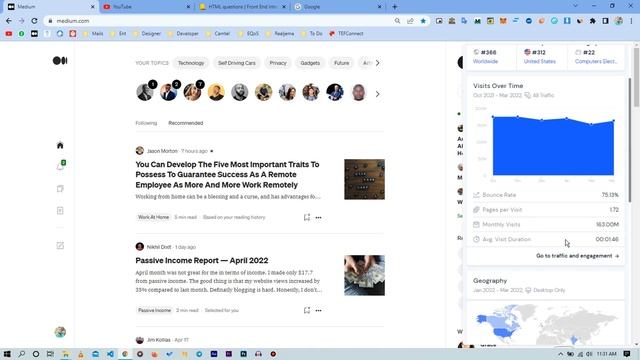Switch to the HTML questions browser tab

(243, 7)
